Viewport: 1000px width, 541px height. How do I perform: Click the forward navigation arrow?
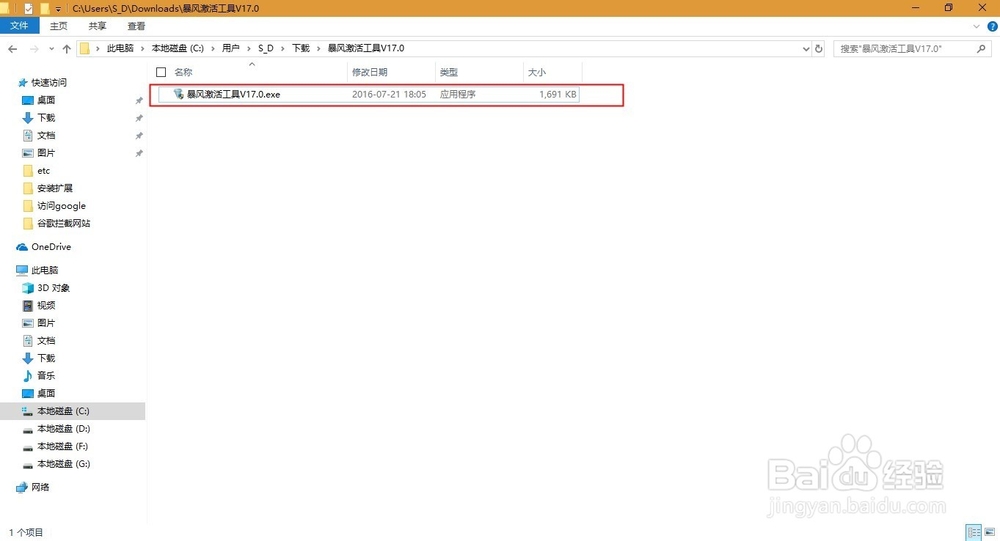click(x=34, y=48)
